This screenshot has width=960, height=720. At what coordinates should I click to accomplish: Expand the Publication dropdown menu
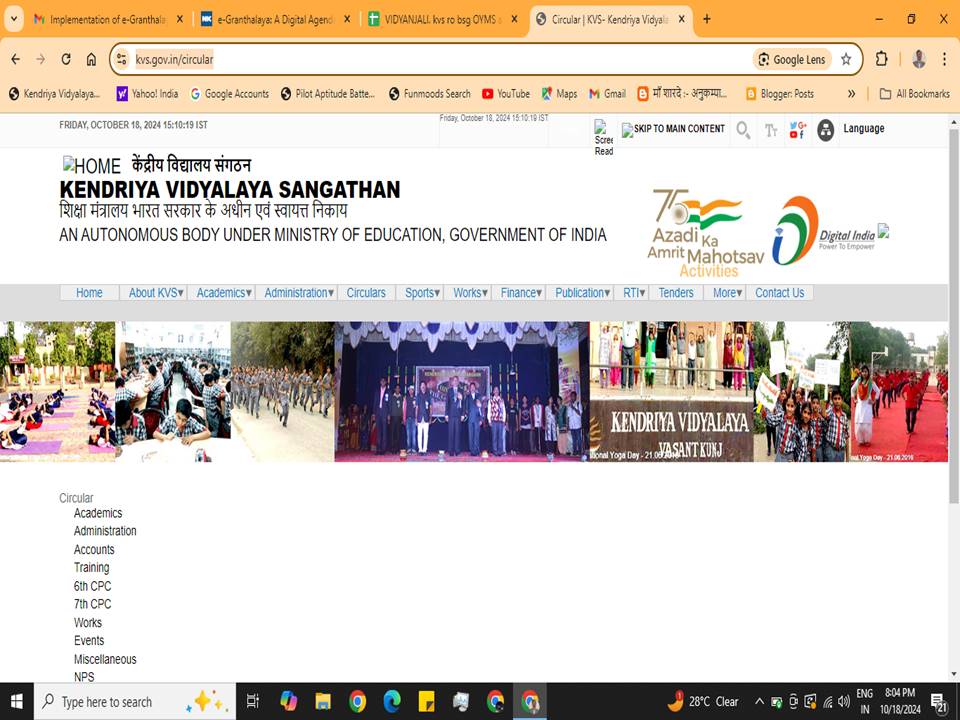click(582, 293)
